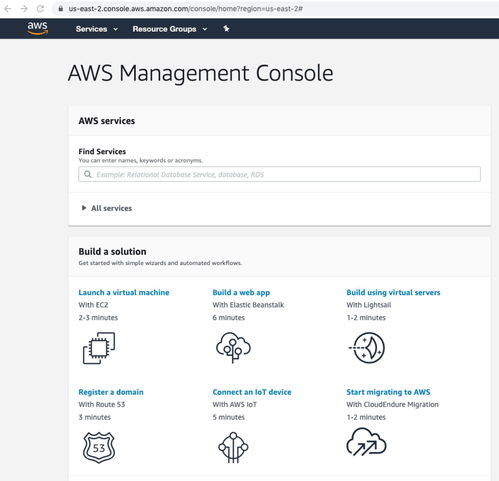This screenshot has width=499, height=481.
Task: Click the Lightsail compass icon
Action: (x=367, y=348)
